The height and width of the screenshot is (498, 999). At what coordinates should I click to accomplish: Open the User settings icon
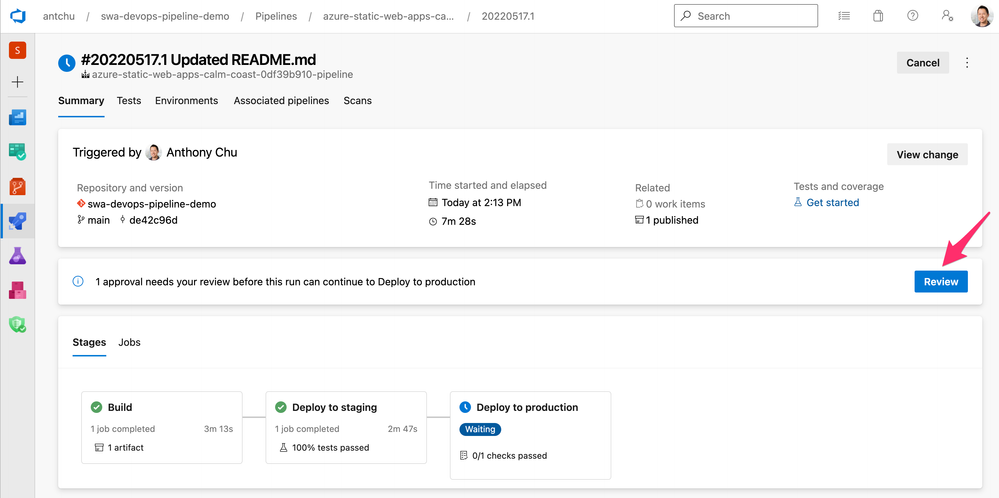(947, 16)
